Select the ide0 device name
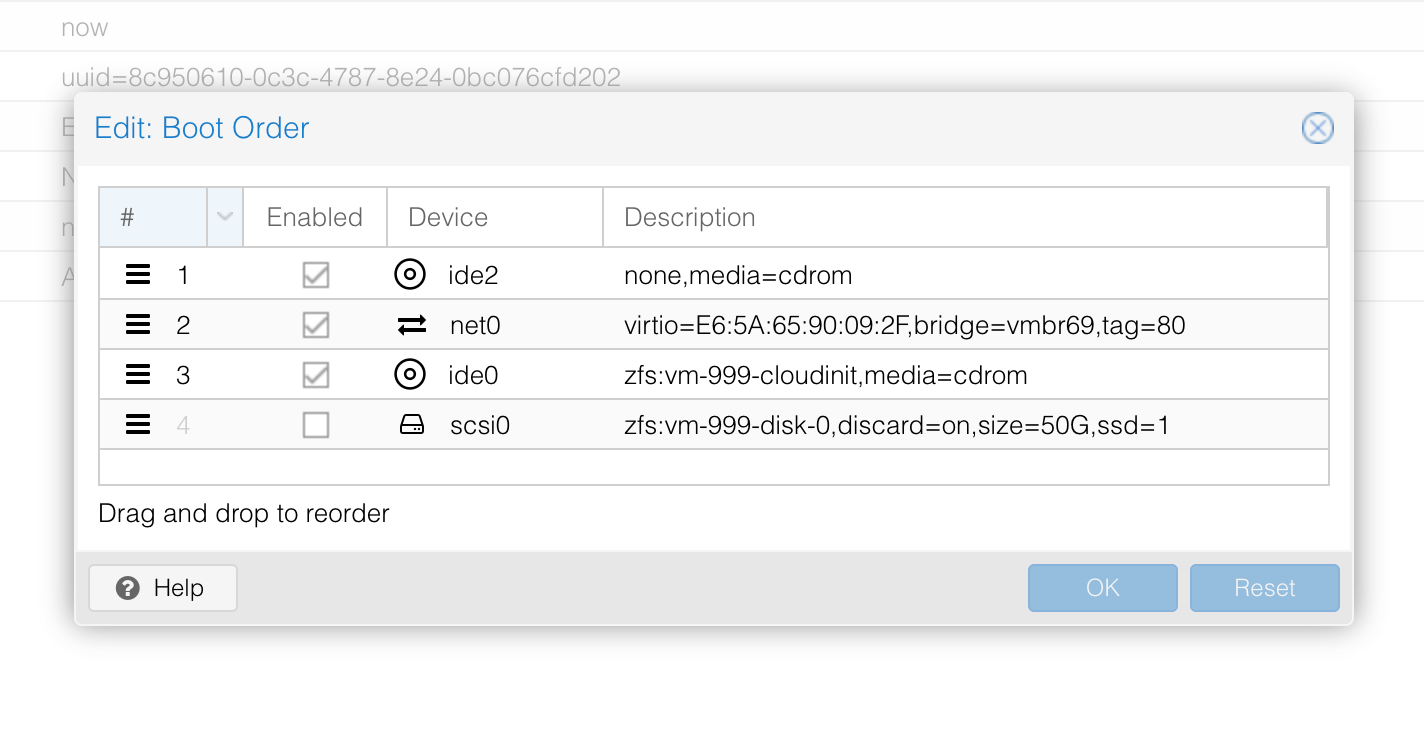 tap(473, 375)
